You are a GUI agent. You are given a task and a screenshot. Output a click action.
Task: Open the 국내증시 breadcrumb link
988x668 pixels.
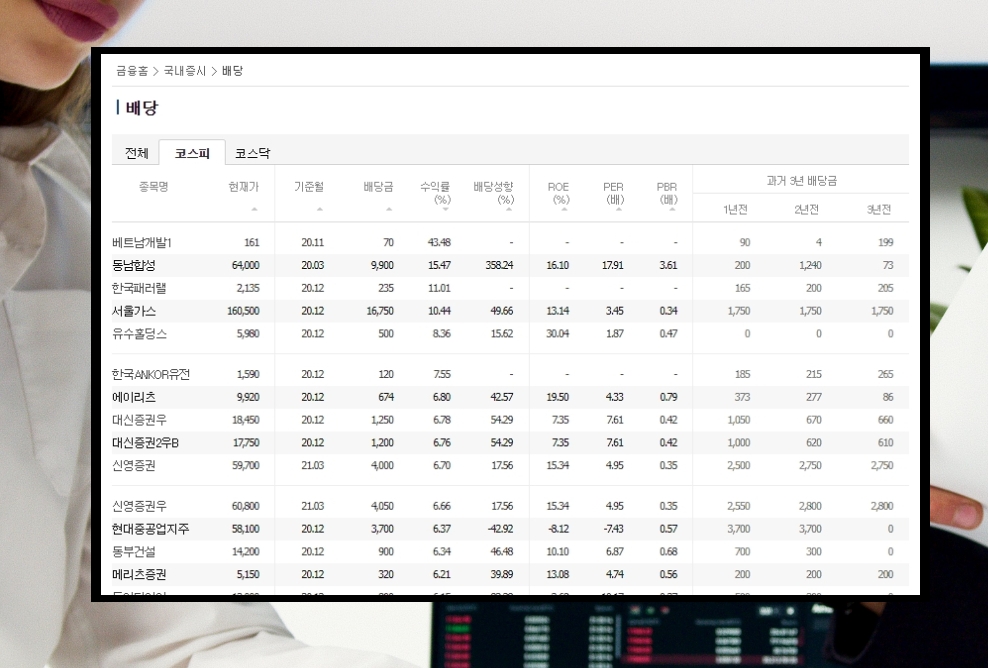(185, 71)
